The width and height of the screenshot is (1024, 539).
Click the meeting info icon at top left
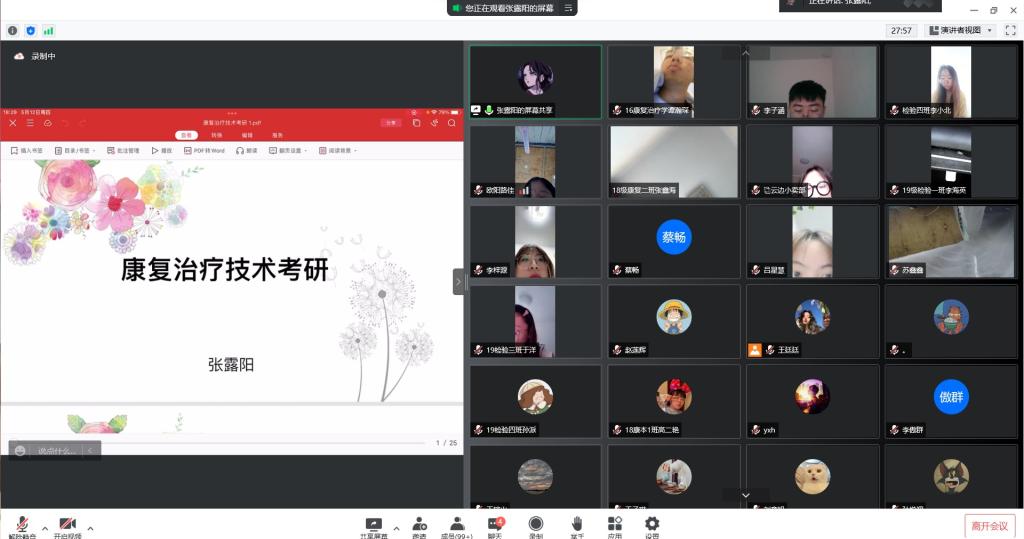tap(13, 31)
